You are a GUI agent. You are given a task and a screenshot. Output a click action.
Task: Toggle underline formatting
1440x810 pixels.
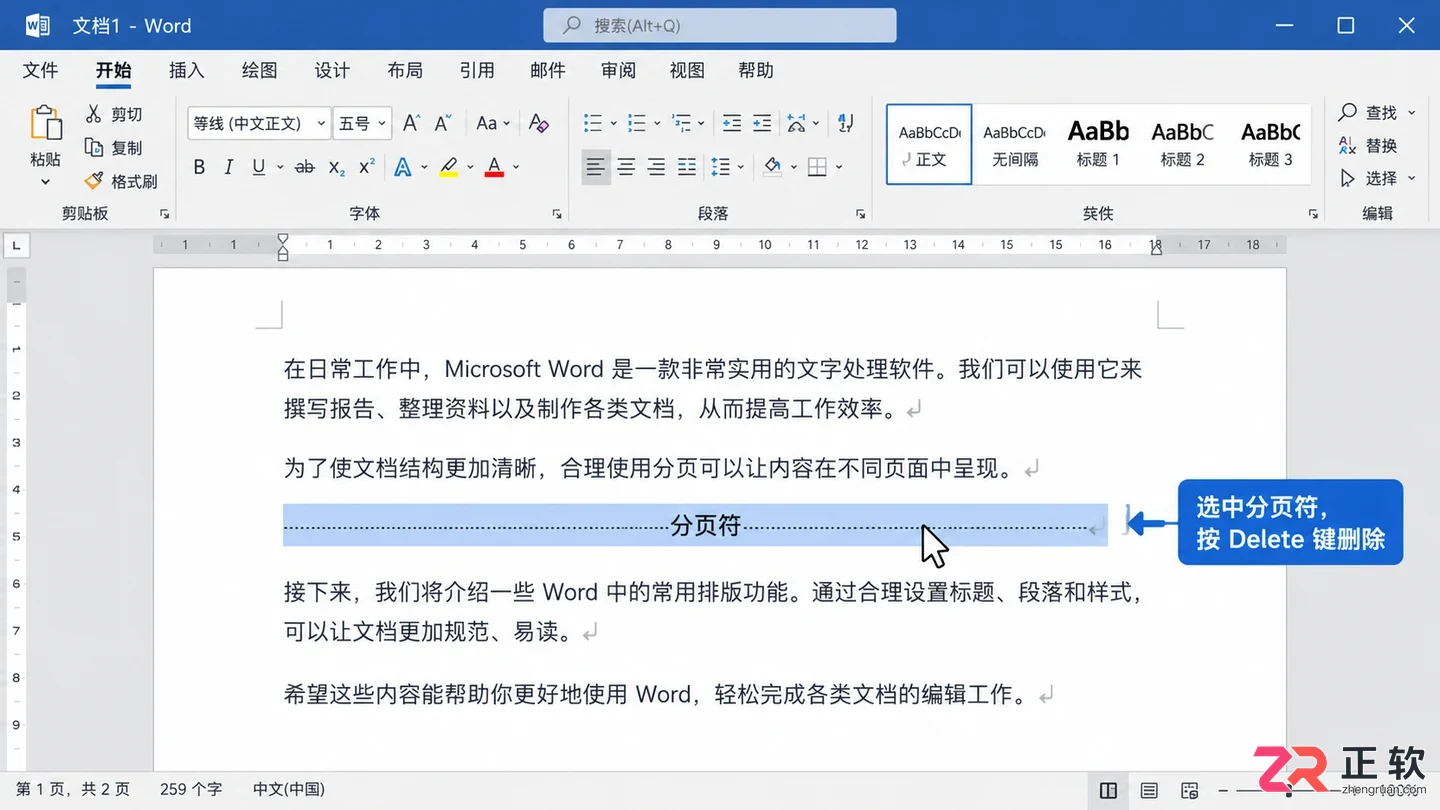259,167
